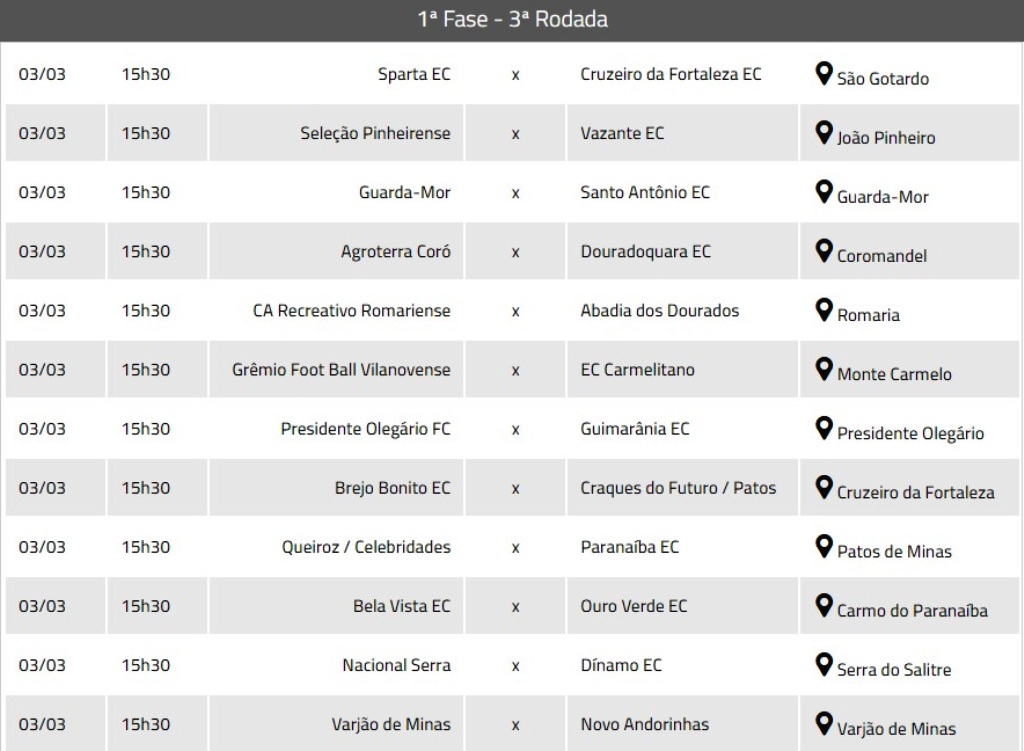Click the pin next to Varjão de Minas venue
1024x751 pixels.
coord(823,722)
